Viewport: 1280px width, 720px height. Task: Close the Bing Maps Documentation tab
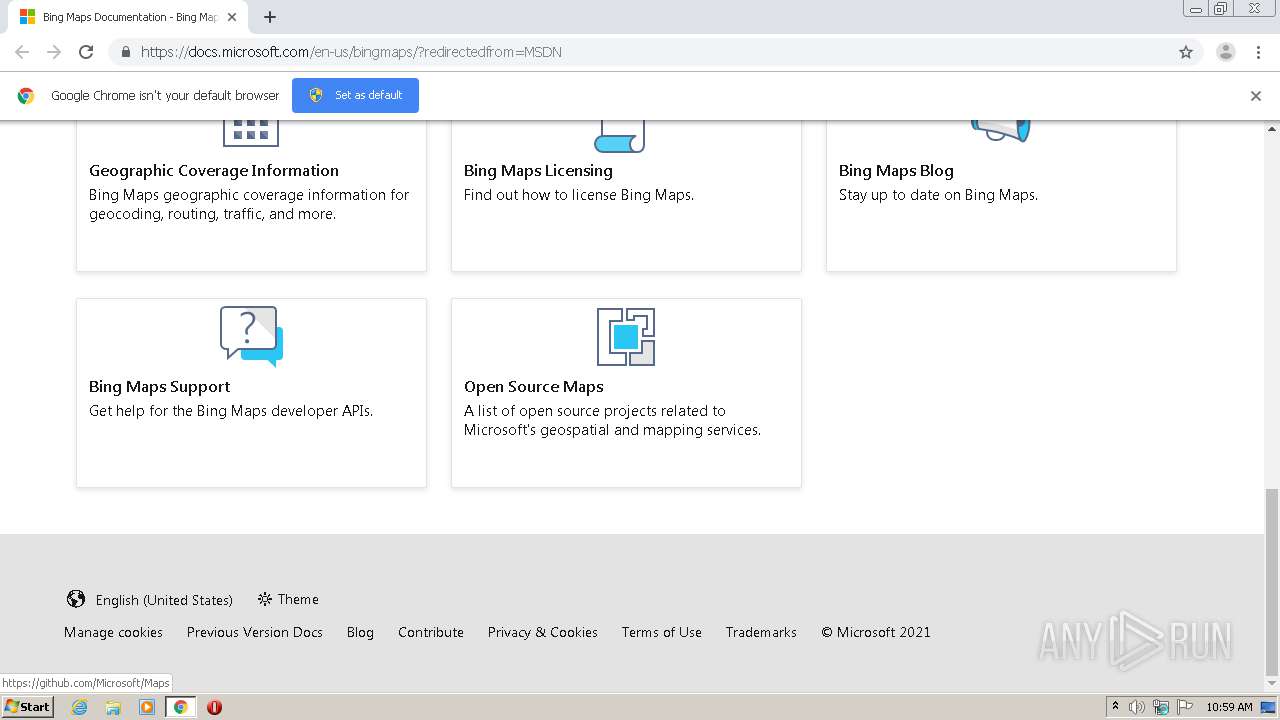[232, 17]
